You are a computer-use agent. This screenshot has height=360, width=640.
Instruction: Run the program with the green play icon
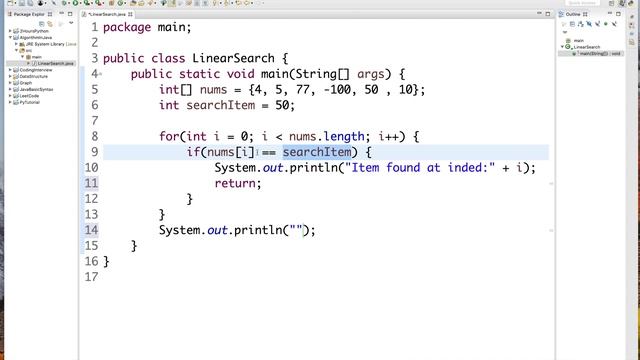pos(76,3)
